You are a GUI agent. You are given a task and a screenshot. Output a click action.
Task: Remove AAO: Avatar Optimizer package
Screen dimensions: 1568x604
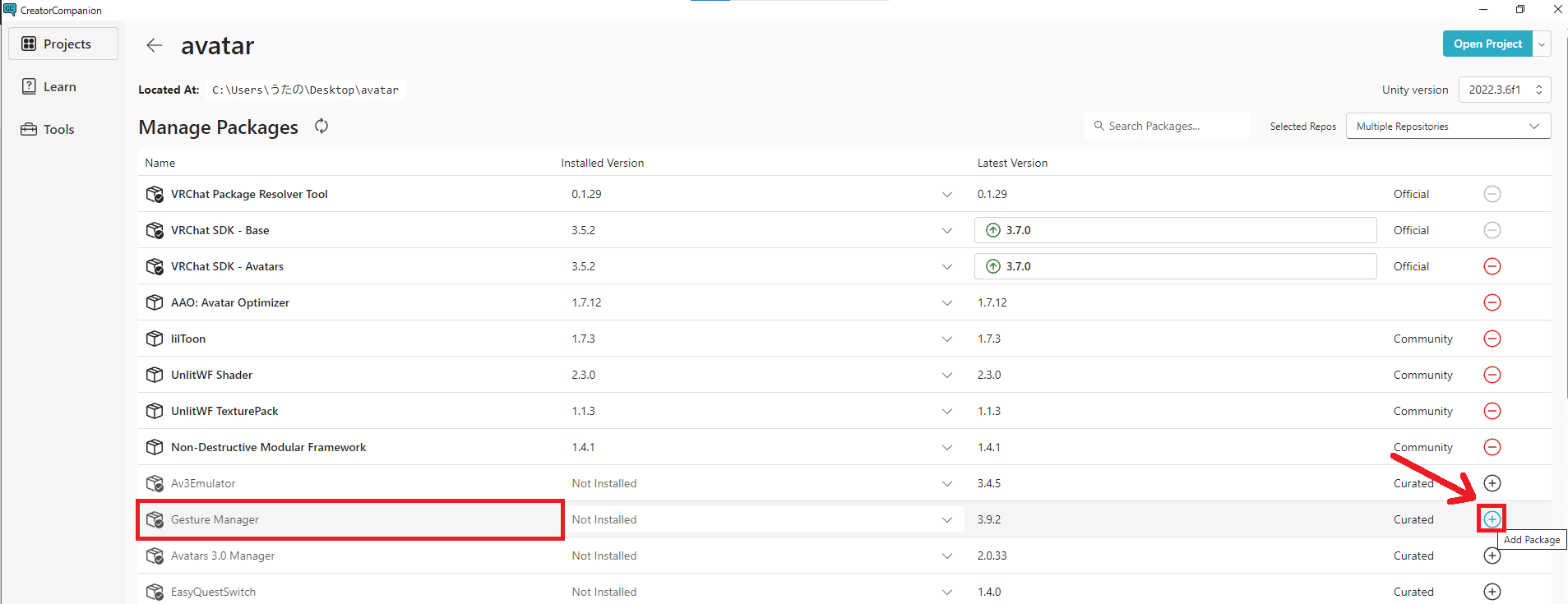click(x=1492, y=302)
